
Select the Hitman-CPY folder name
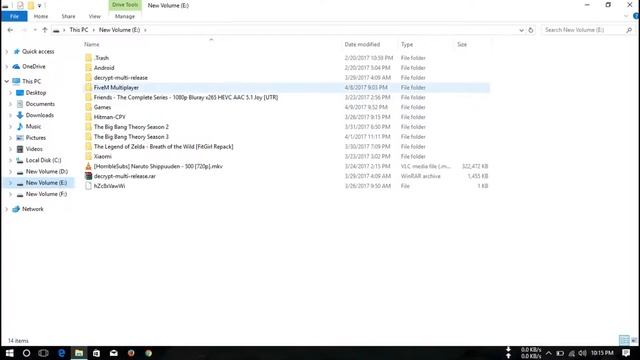[x=110, y=117]
